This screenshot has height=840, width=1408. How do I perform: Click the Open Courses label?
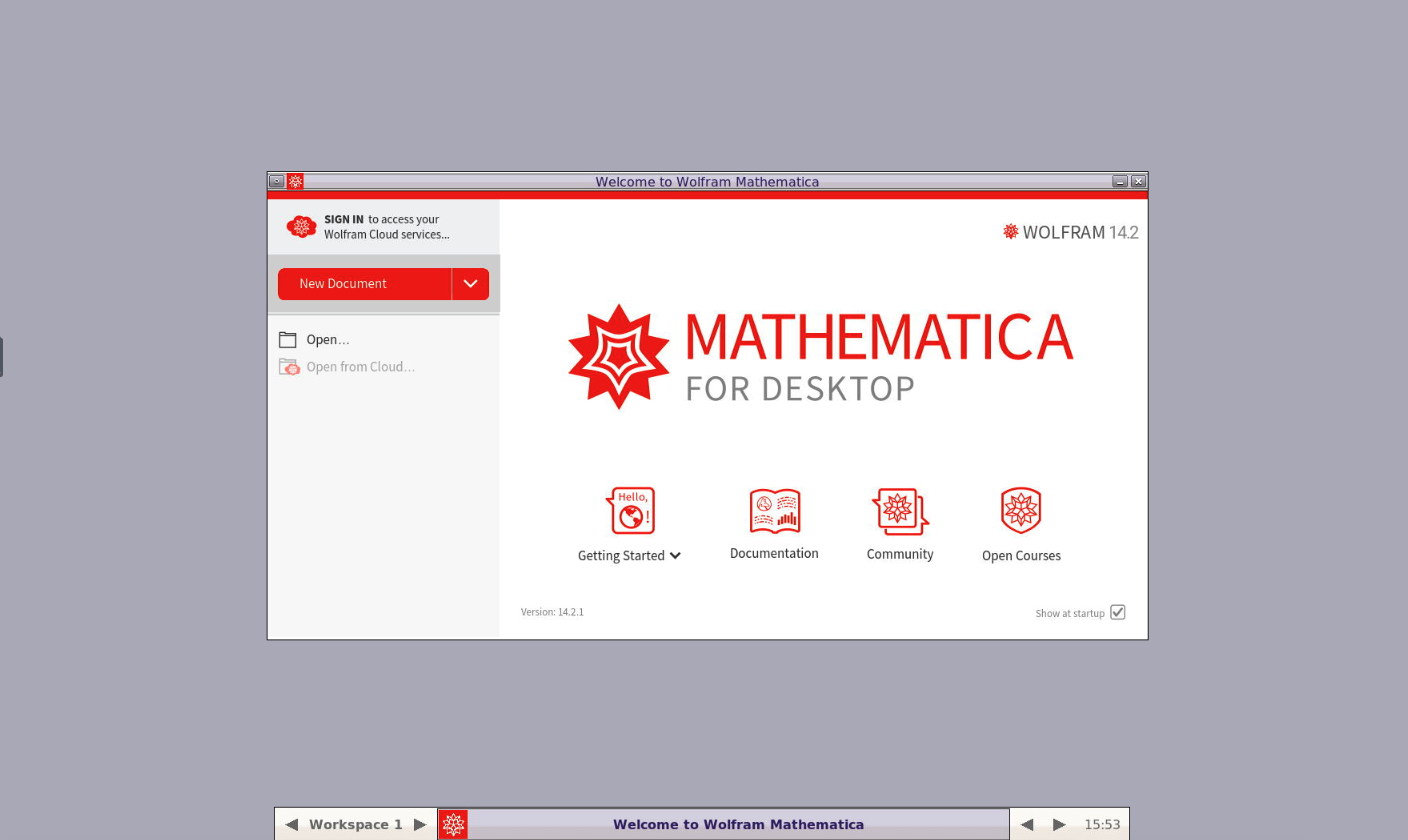click(1021, 556)
